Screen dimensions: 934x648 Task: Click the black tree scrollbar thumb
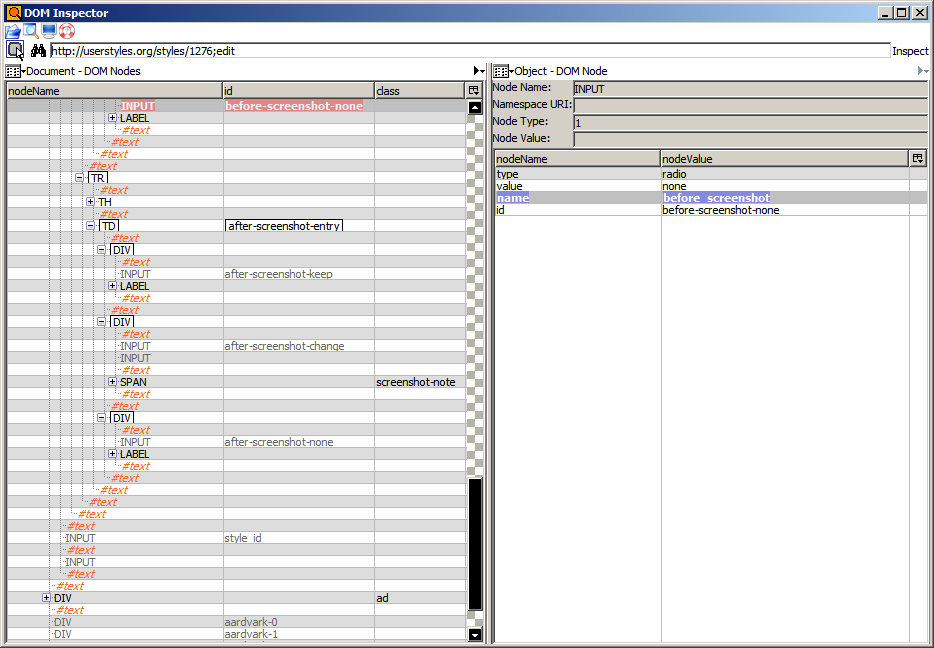(x=475, y=544)
